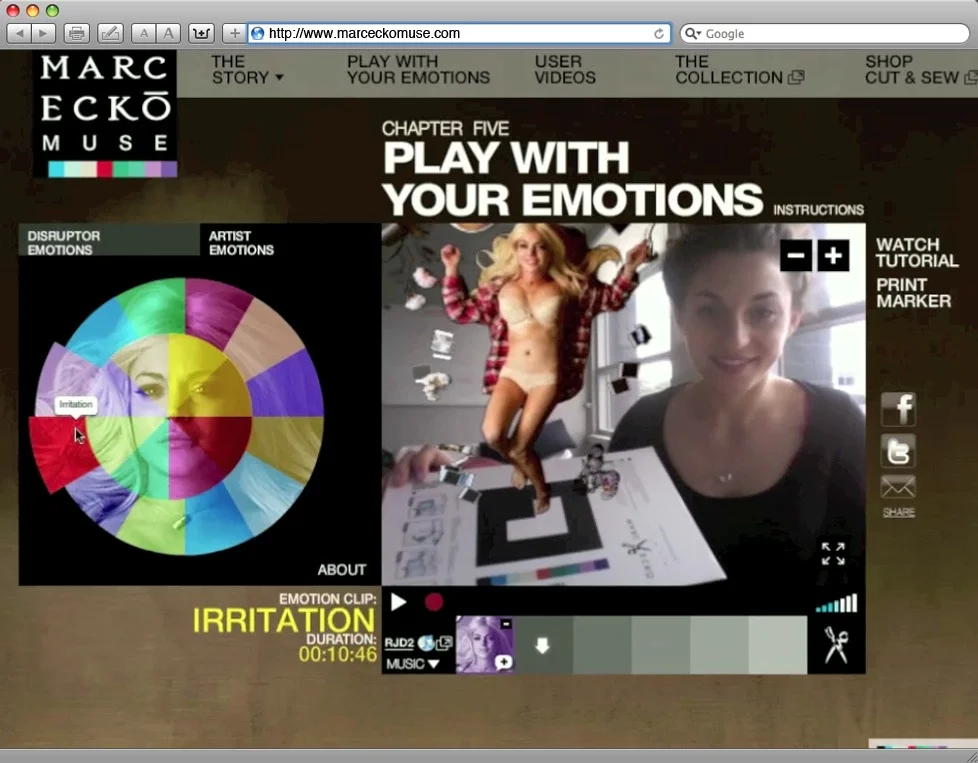Open the RJD2 artist link
The image size is (978, 763).
(x=399, y=643)
